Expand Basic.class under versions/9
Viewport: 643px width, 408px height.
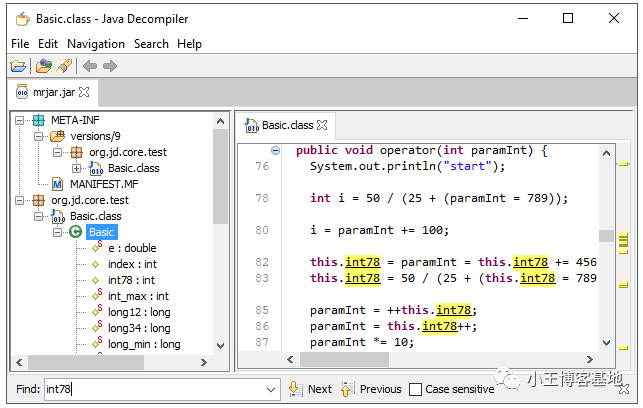pos(76,168)
